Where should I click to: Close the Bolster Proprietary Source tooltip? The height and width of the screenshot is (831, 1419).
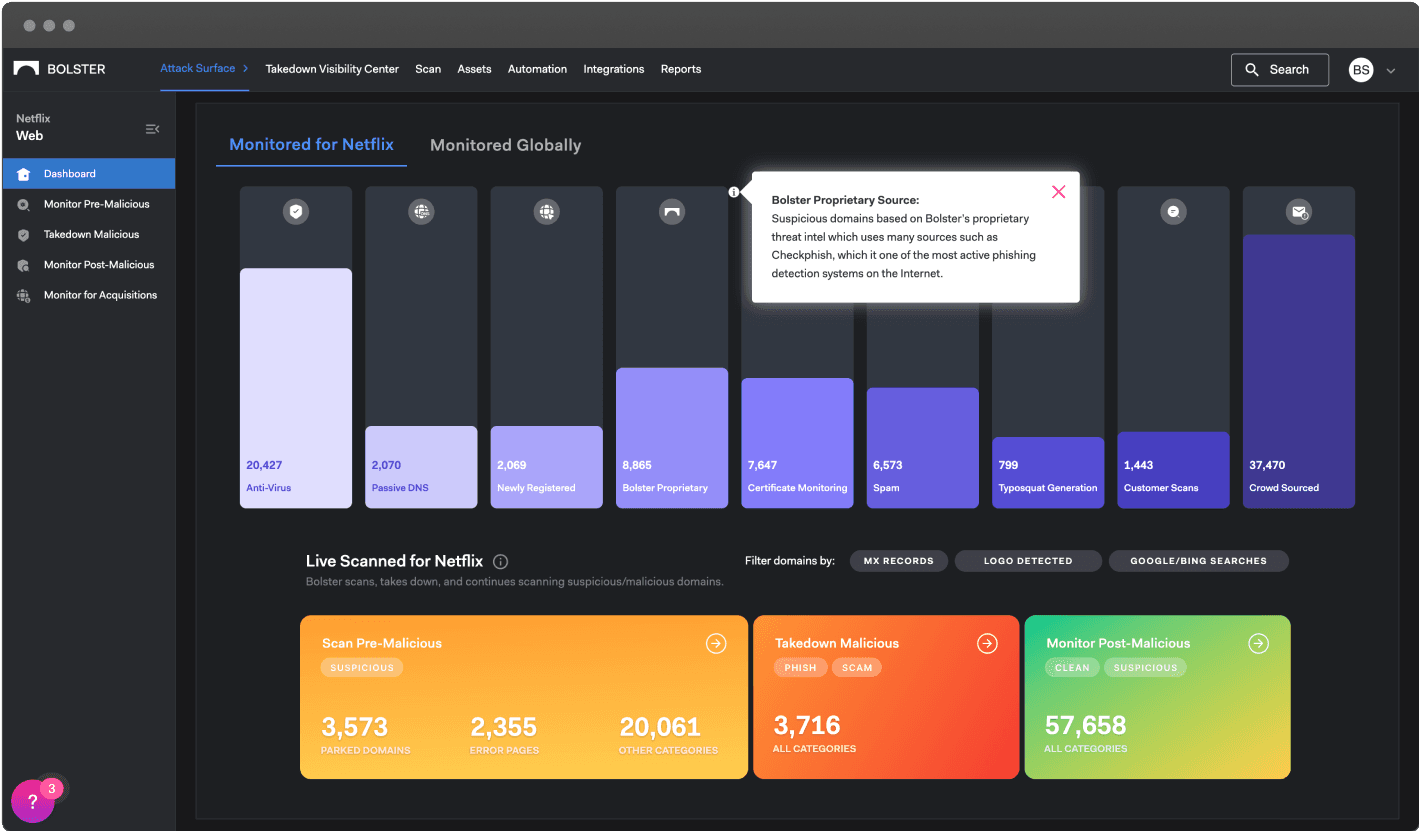pyautogui.click(x=1059, y=192)
